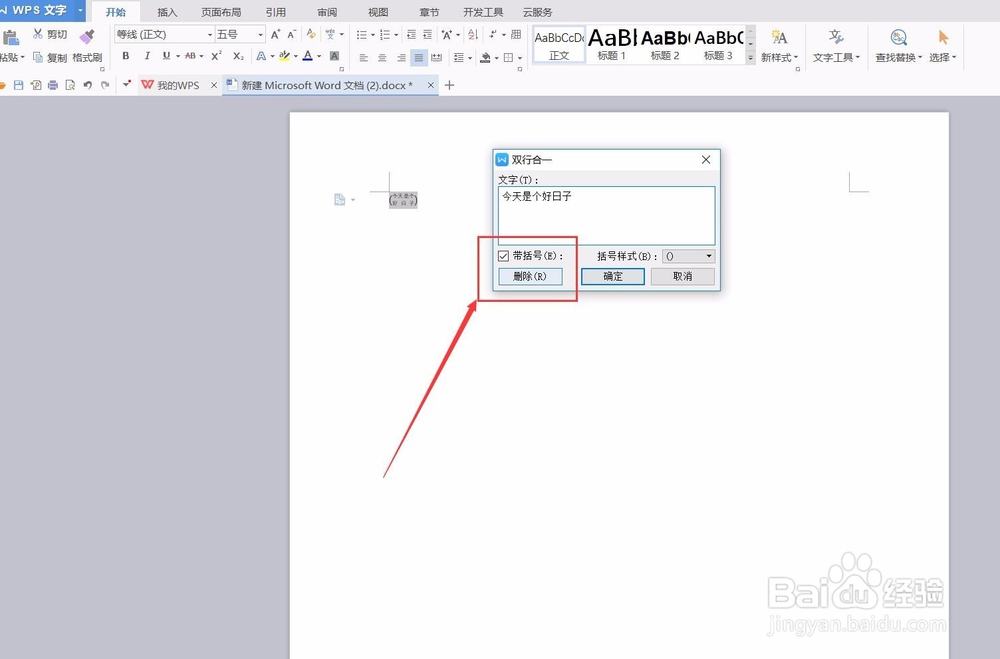Increase font size with A+ icon
The width and height of the screenshot is (1000, 659).
276,34
